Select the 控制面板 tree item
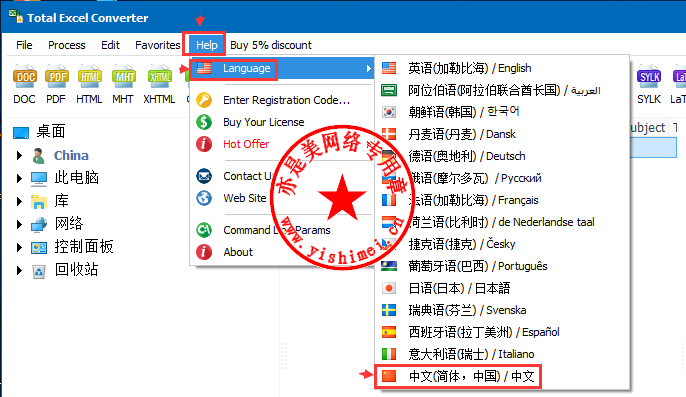 [84, 246]
